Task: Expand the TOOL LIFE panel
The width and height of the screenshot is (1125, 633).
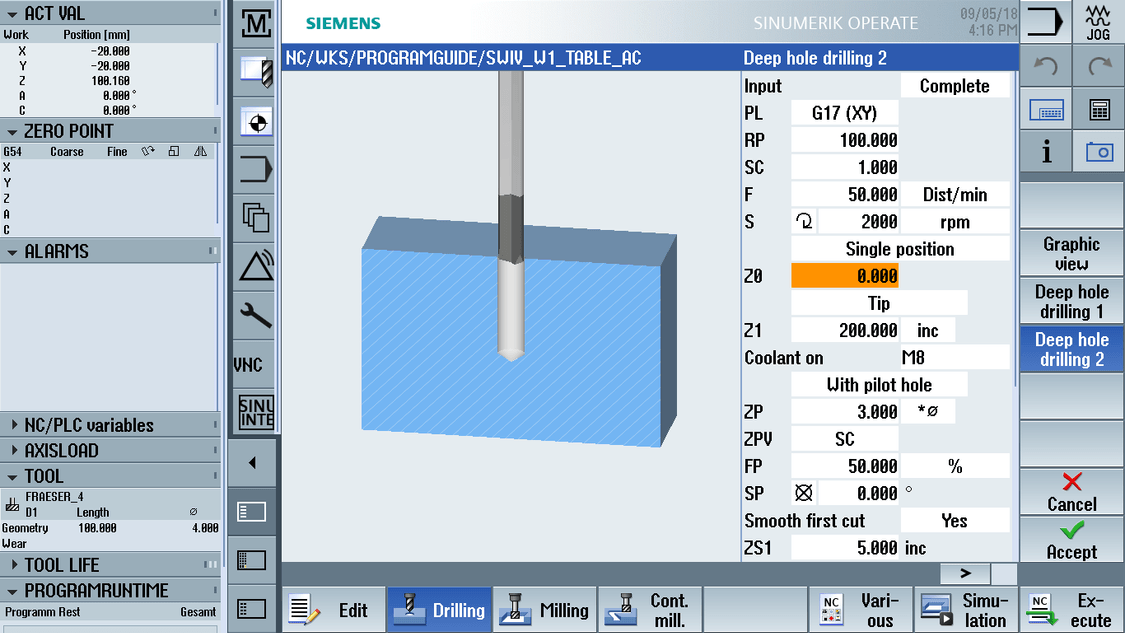Action: 14,565
